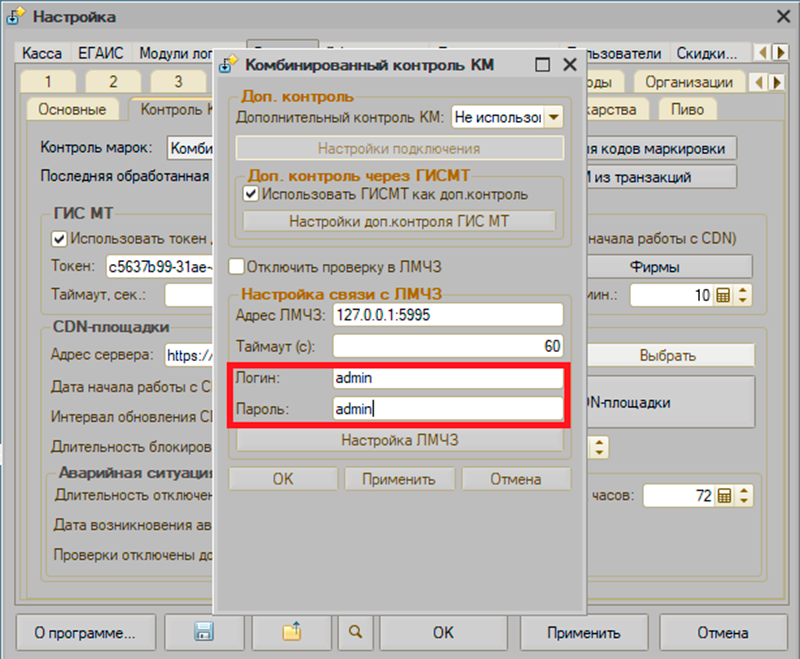Switch to the 'Пиво' tab

pos(688,108)
